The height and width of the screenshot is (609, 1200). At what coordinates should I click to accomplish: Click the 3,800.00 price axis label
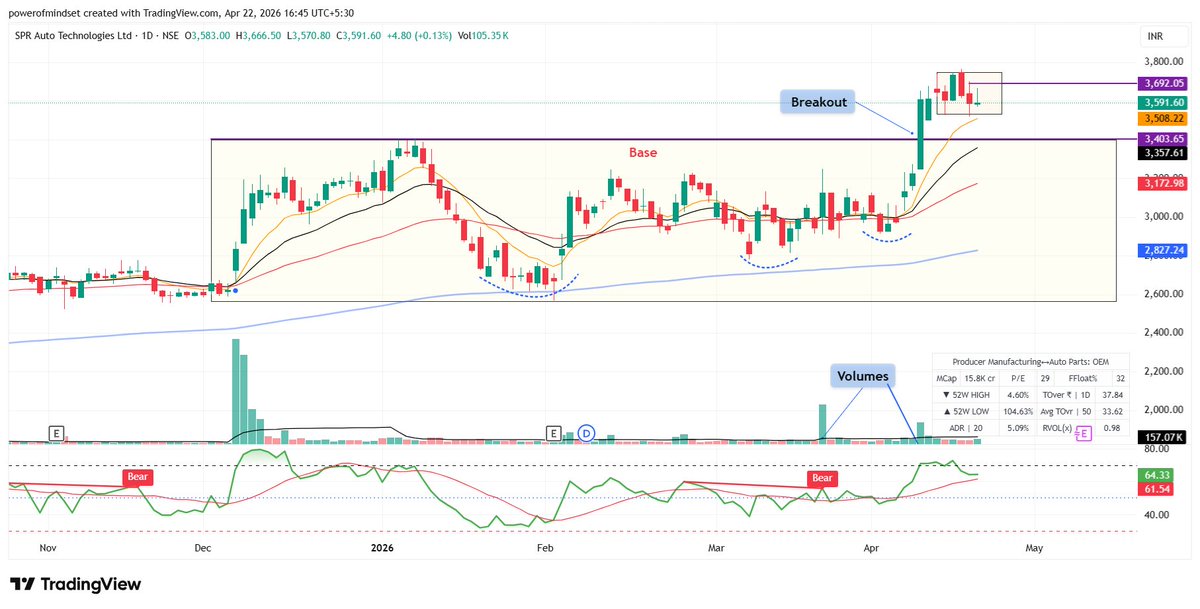pyautogui.click(x=1165, y=61)
